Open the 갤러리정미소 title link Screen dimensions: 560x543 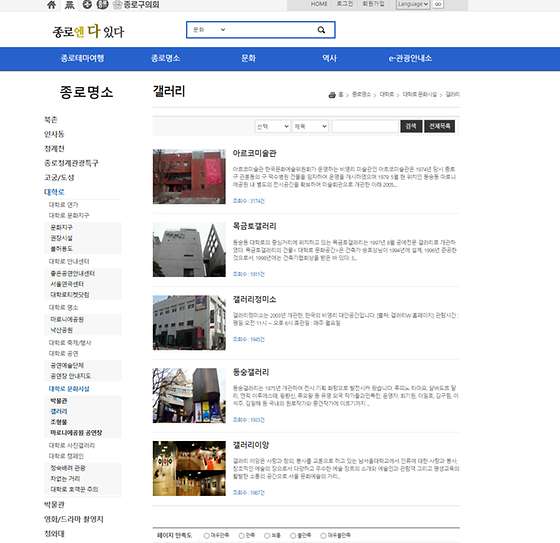[x=255, y=299]
